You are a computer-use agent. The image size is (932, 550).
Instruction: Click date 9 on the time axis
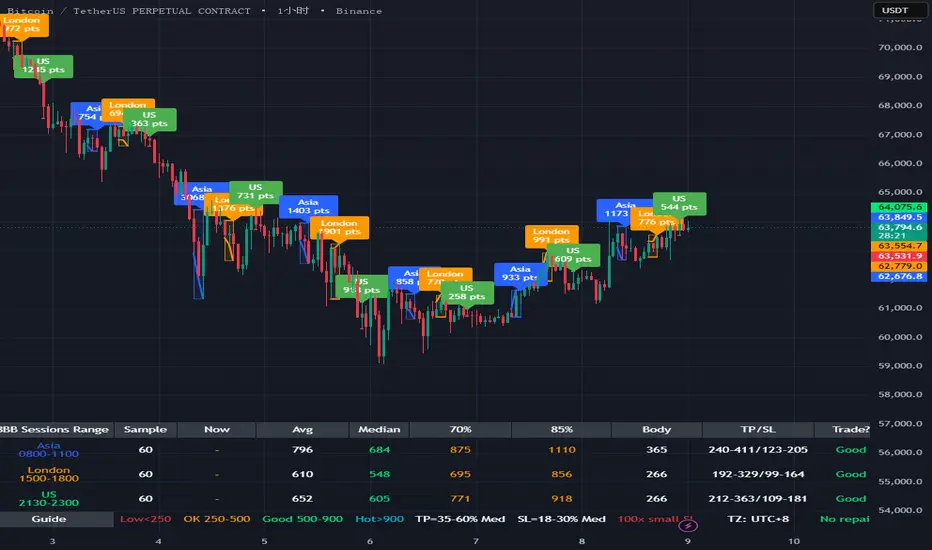coord(688,541)
